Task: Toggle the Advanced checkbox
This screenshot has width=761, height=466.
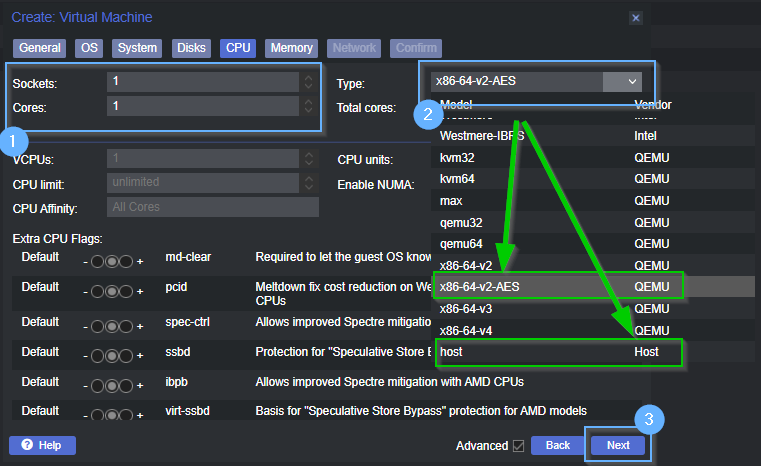Action: coord(517,445)
